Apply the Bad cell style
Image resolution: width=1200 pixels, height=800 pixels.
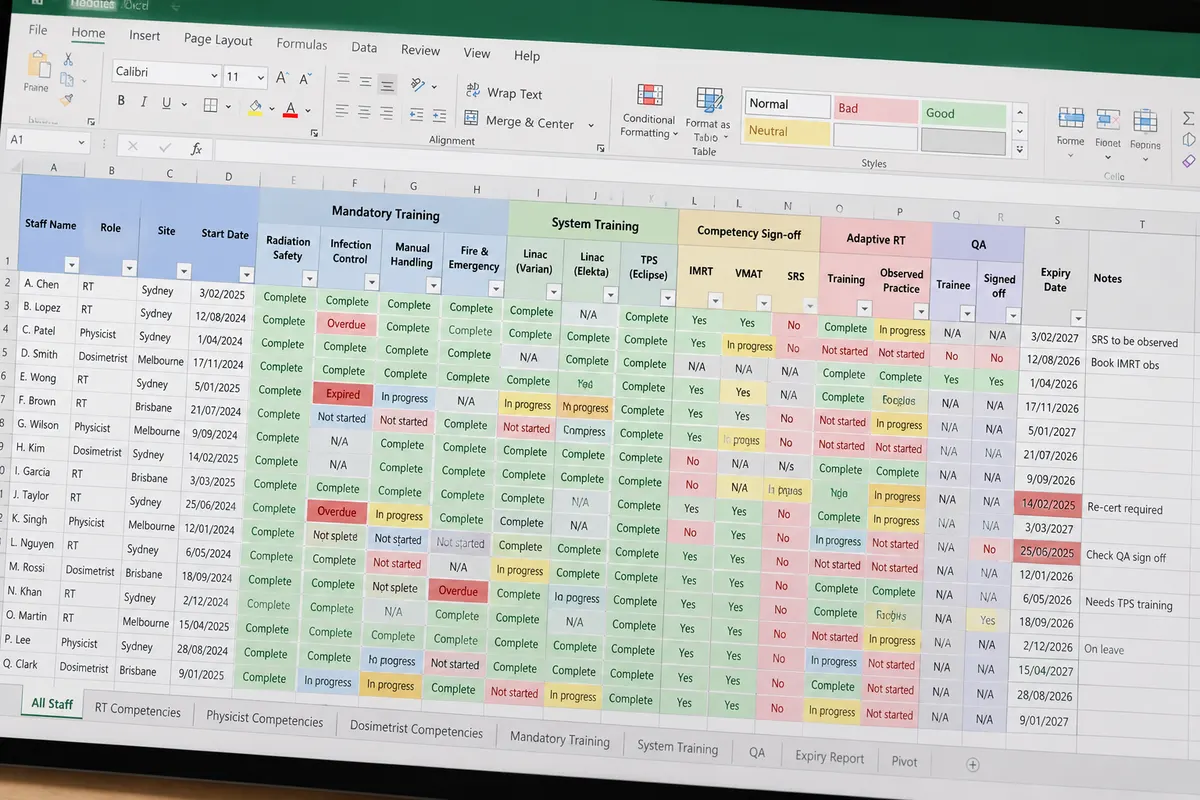coord(876,109)
